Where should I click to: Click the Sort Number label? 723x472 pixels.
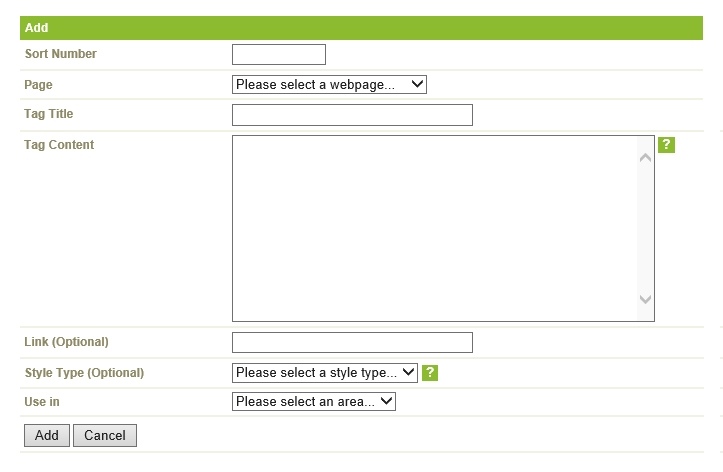tap(60, 53)
